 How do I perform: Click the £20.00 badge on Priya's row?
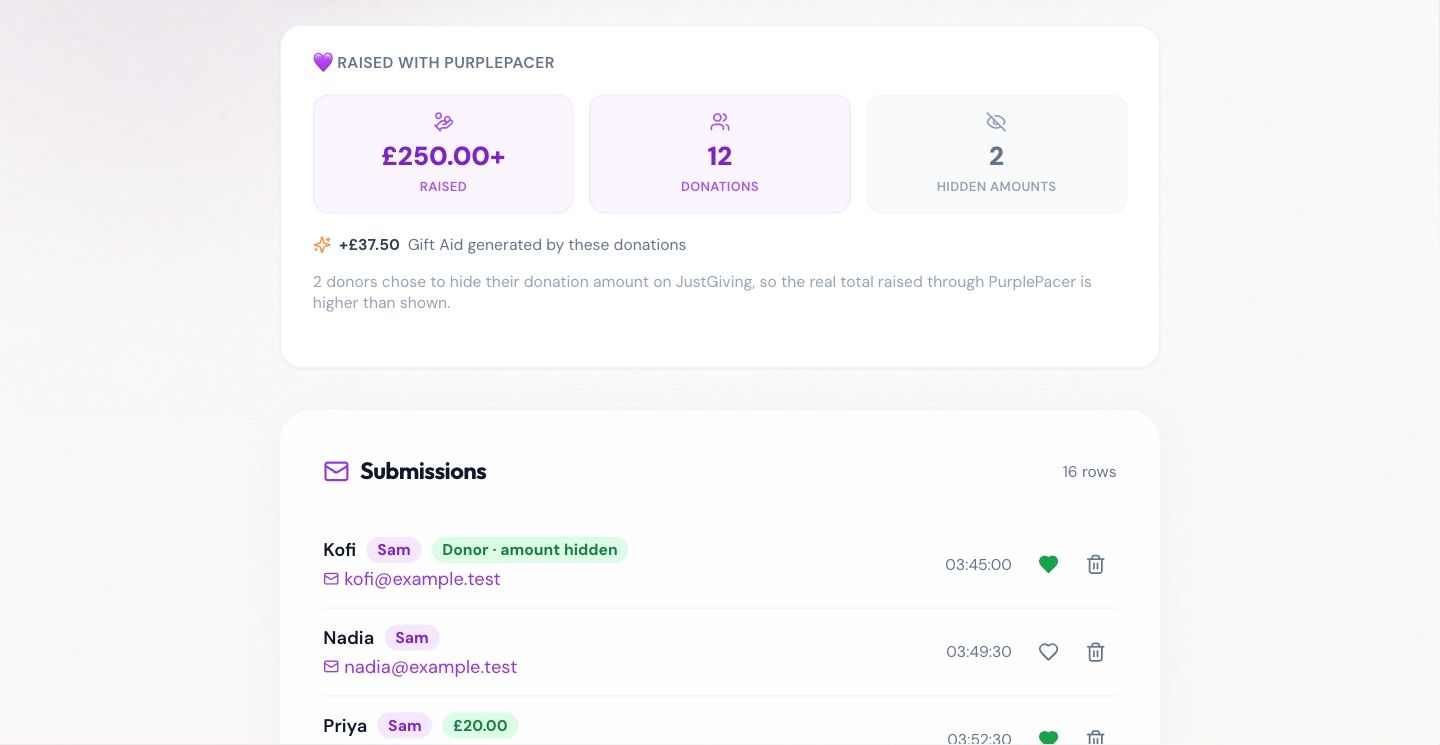point(480,726)
